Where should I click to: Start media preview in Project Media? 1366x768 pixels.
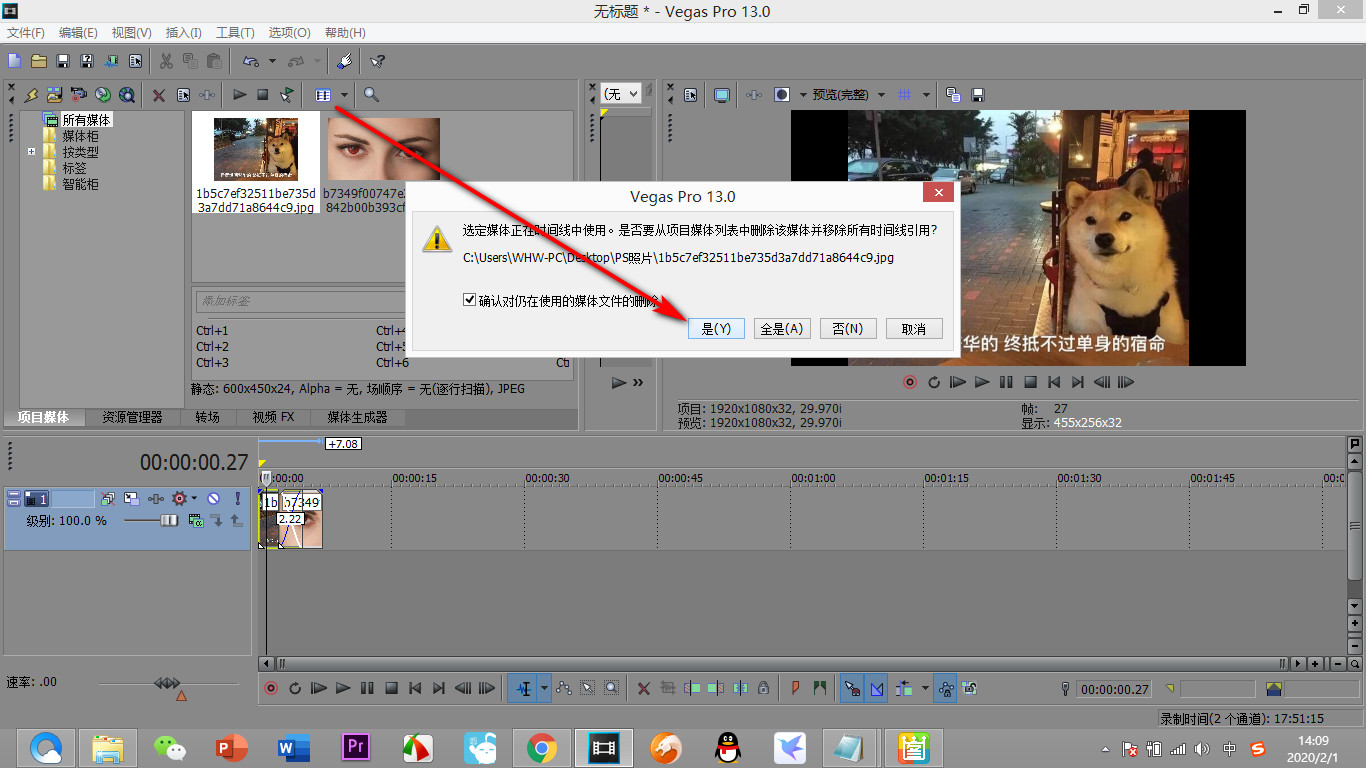point(240,95)
